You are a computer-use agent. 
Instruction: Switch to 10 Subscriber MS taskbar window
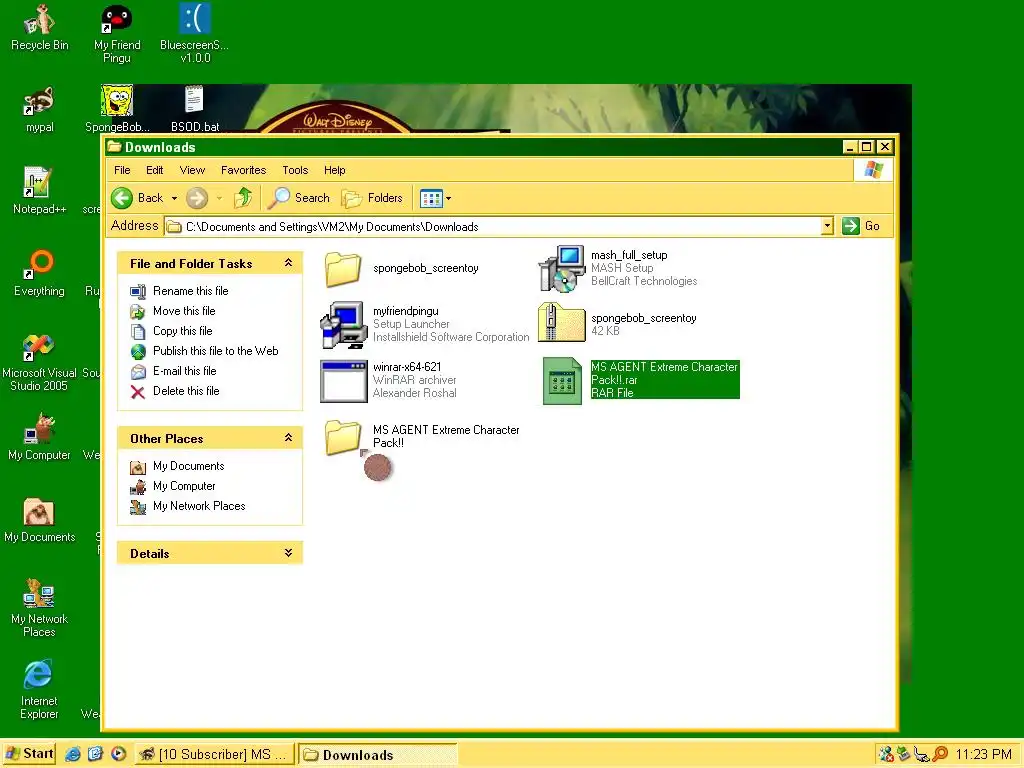[x=214, y=754]
